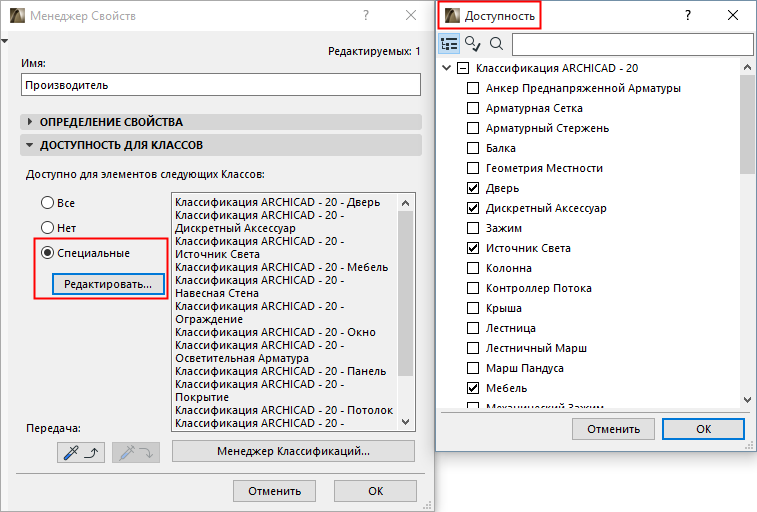Click OK in Менеджер Свойств
Screen dimensions: 757x512
coord(376,491)
